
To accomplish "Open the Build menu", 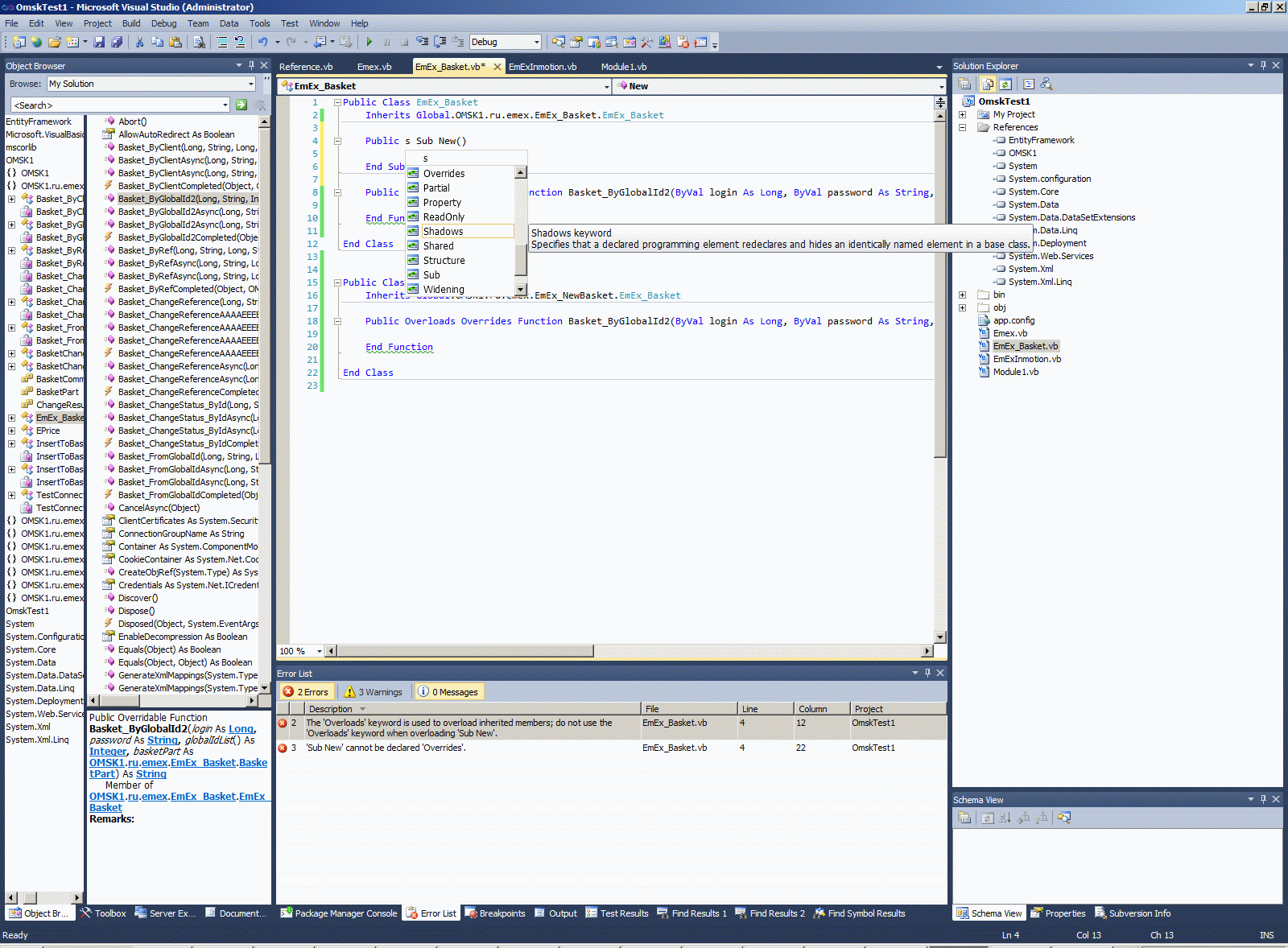I will coord(130,23).
